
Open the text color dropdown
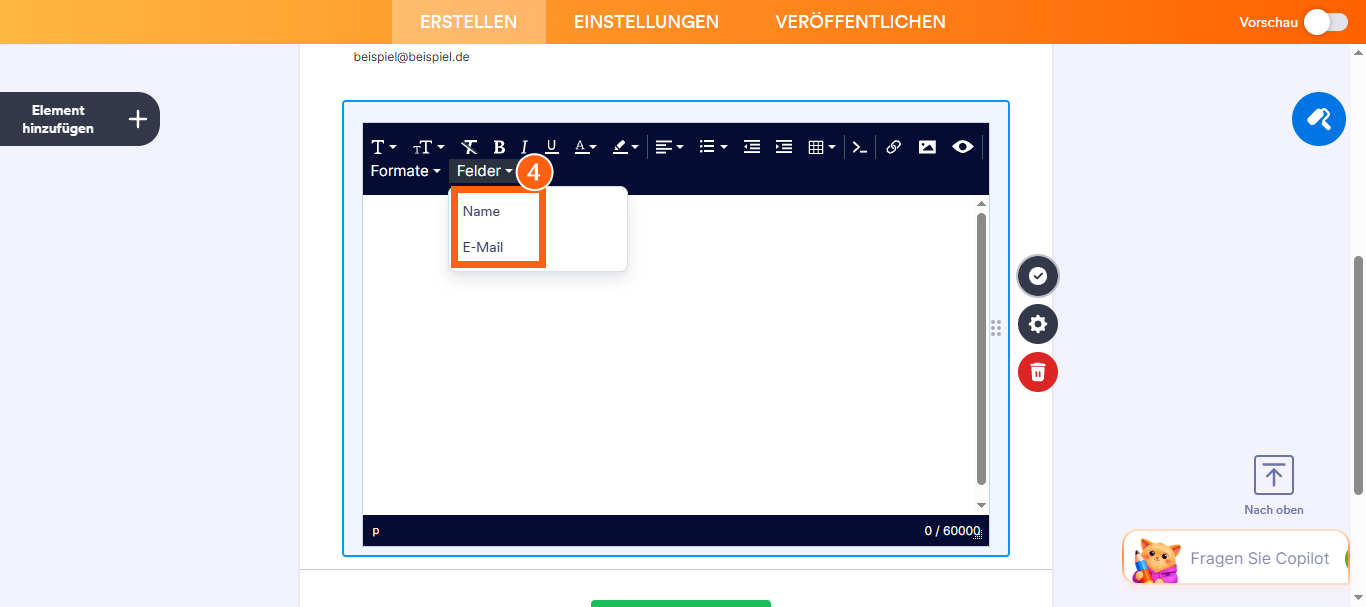[585, 147]
